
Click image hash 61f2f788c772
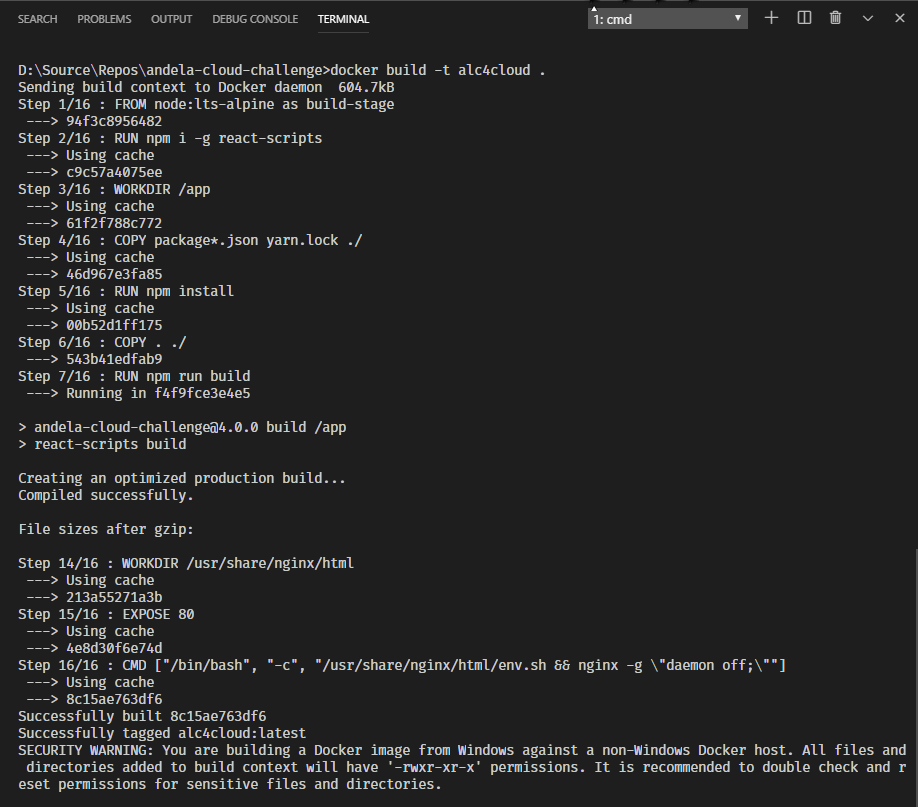[114, 223]
